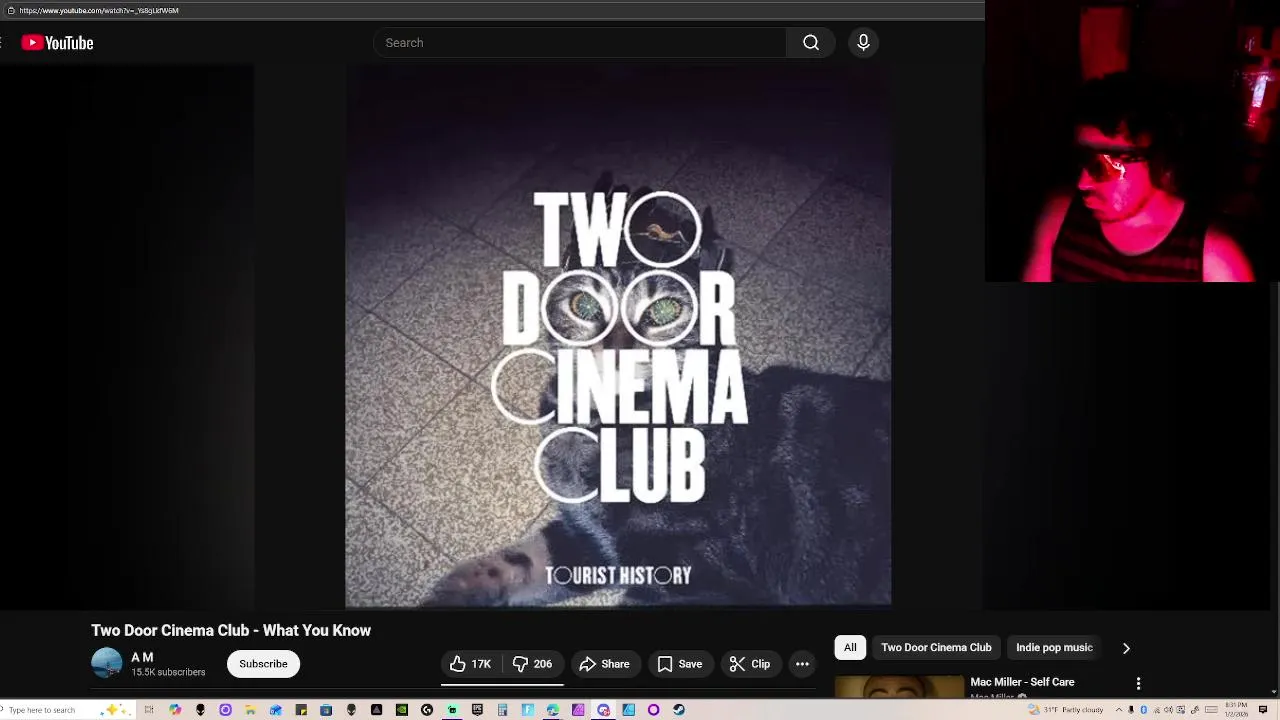Image resolution: width=1280 pixels, height=720 pixels.
Task: Select the Indie pop music chip
Action: [x=1054, y=647]
